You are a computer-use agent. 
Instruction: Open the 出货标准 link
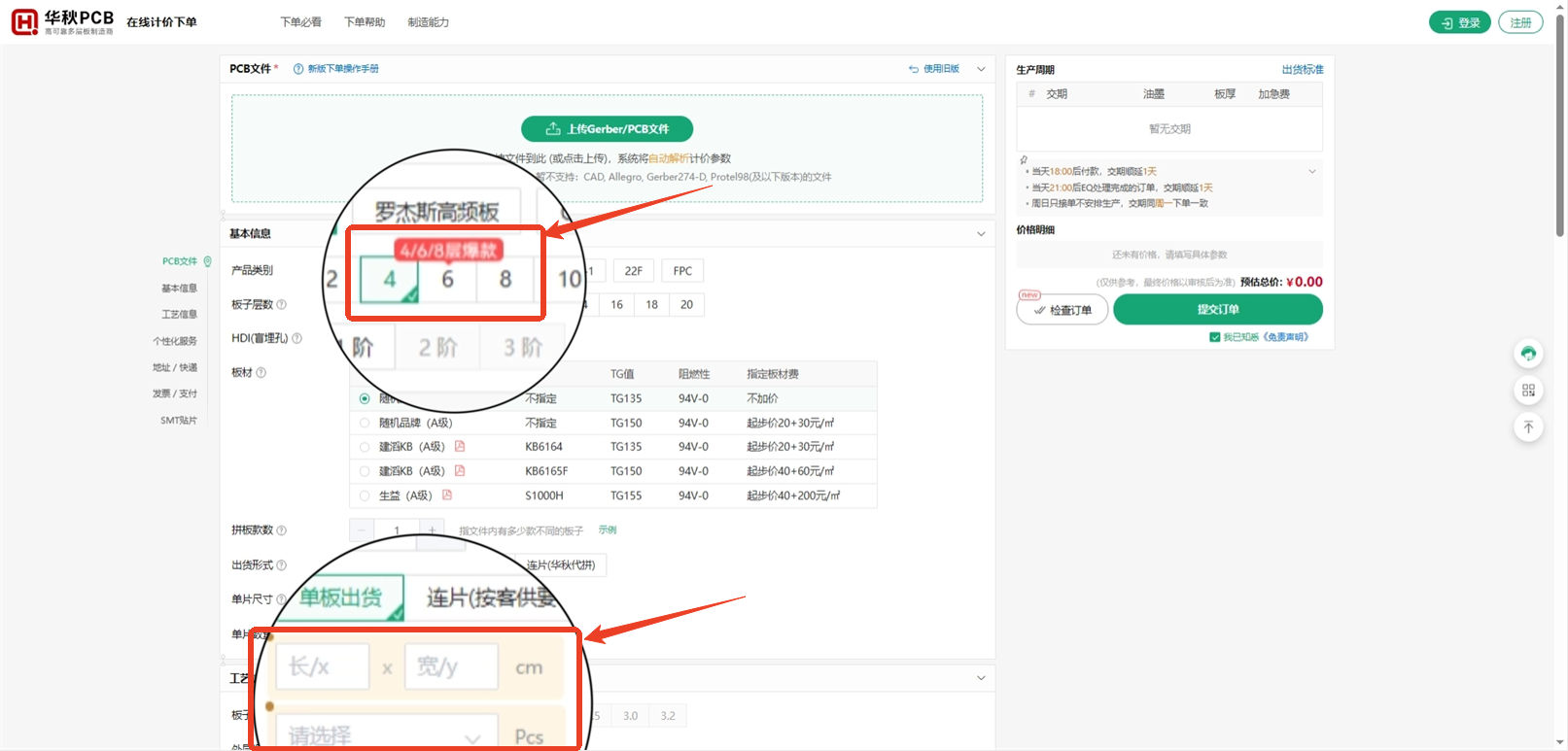click(1303, 70)
